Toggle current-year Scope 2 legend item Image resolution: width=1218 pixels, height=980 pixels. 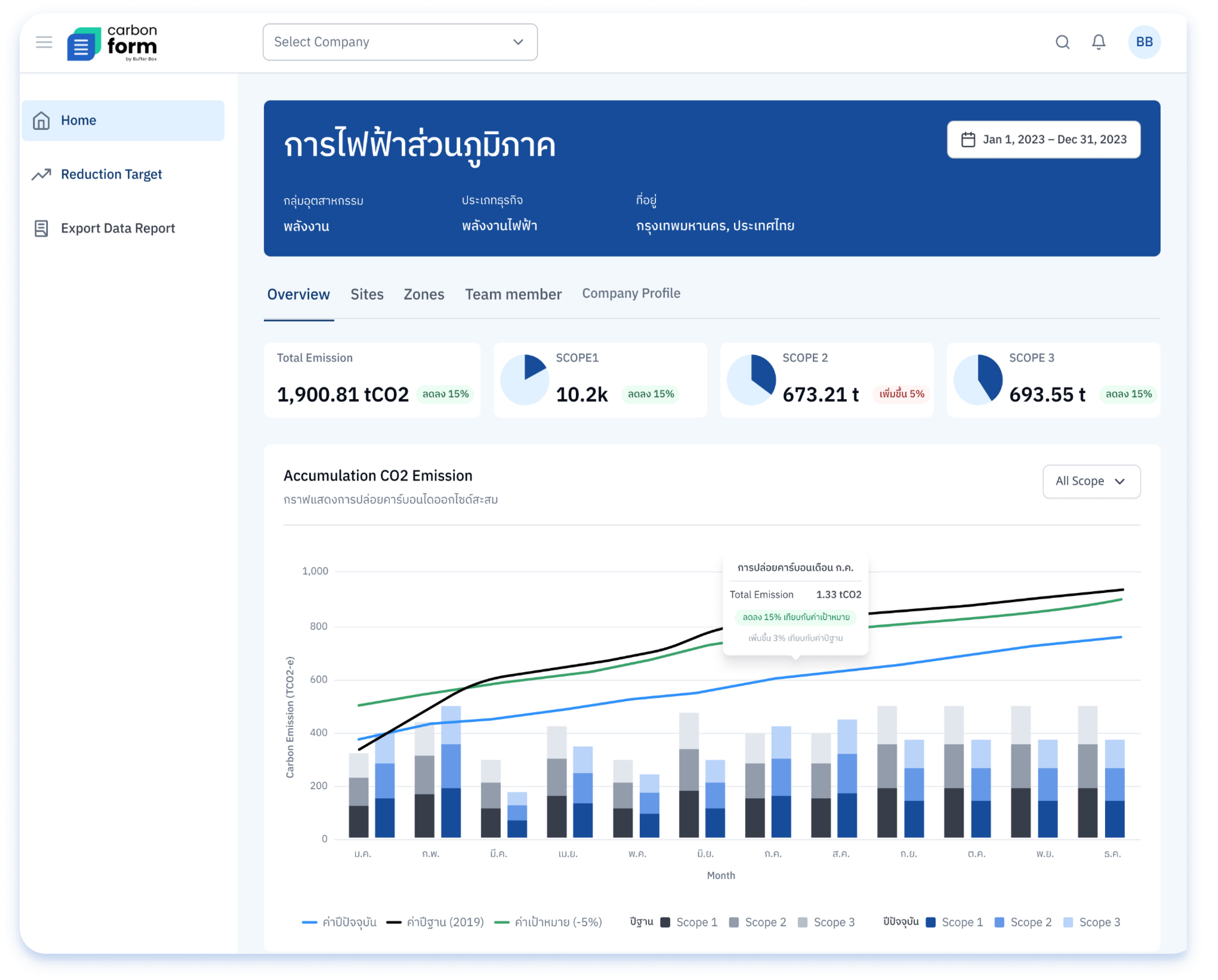pos(1023,922)
